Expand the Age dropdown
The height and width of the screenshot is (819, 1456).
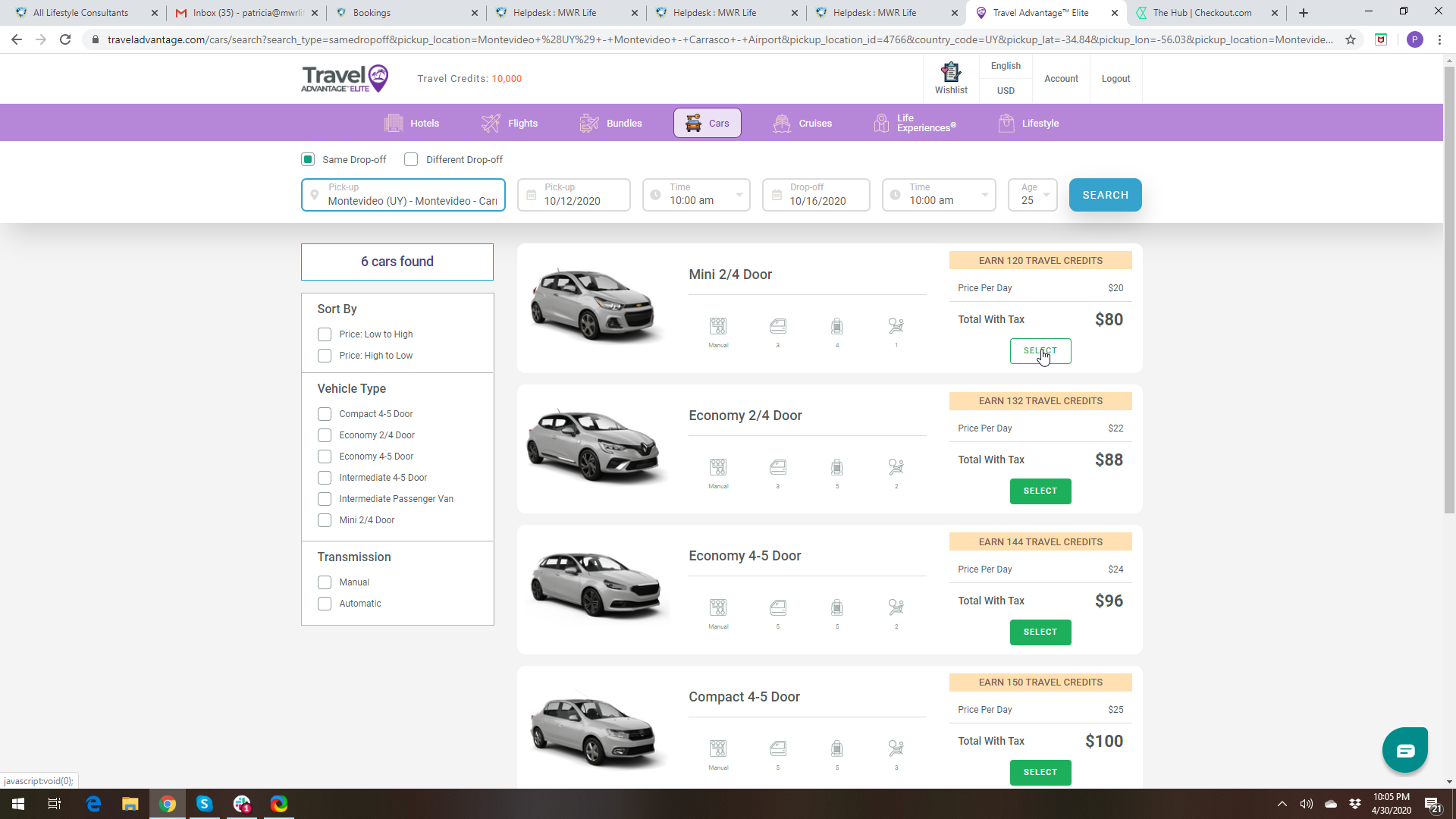(1033, 195)
